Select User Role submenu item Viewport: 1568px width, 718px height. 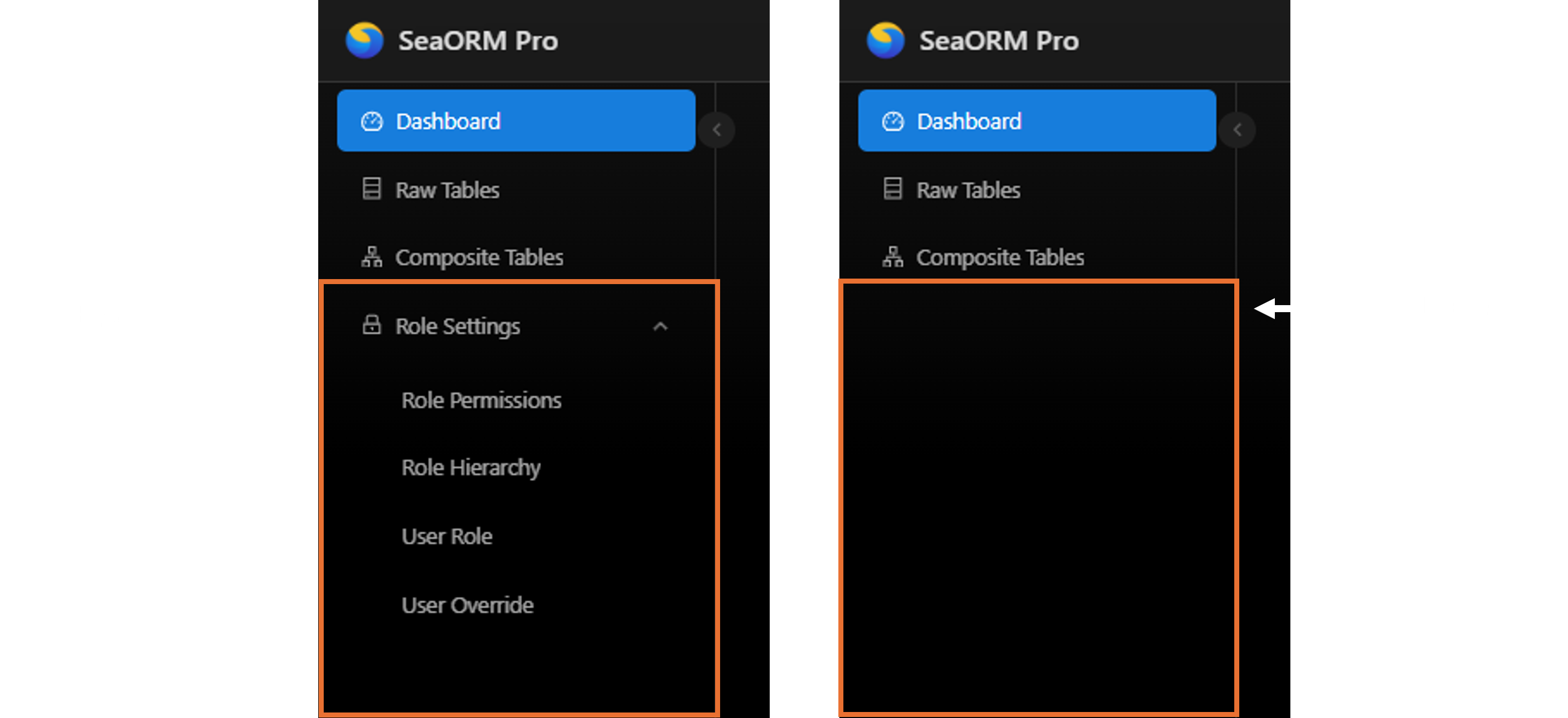coord(447,536)
